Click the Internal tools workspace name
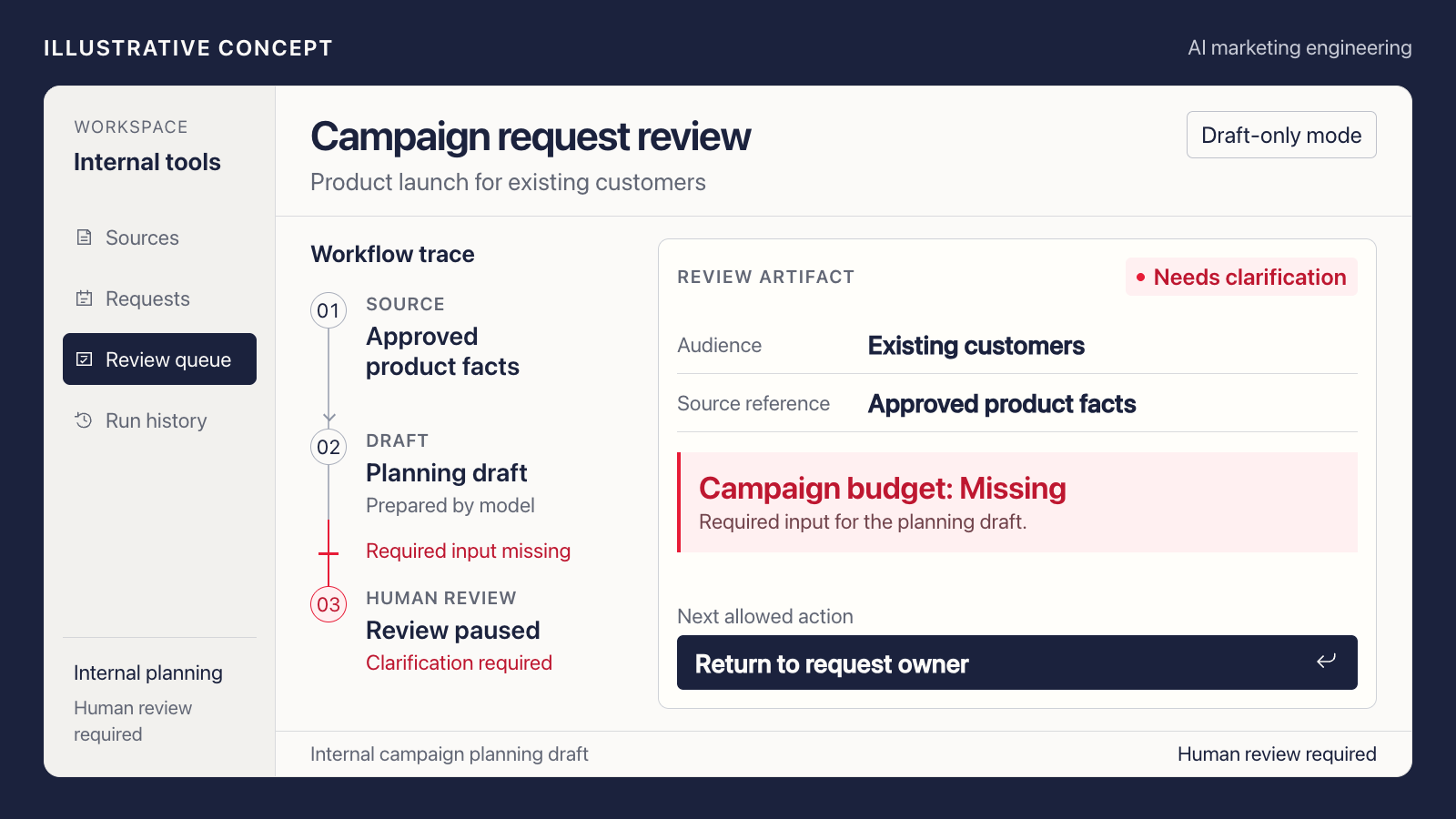This screenshot has width=1456, height=819. pos(147,162)
